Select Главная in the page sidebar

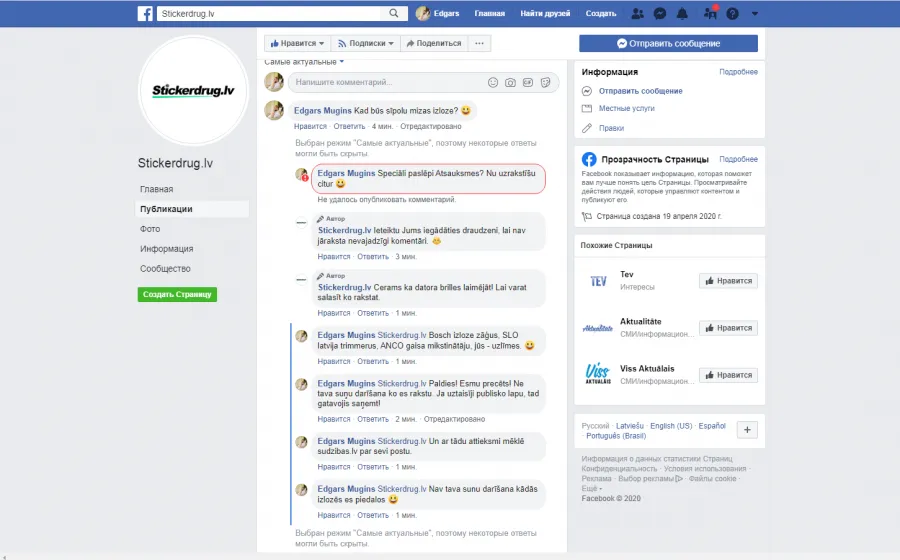point(157,189)
